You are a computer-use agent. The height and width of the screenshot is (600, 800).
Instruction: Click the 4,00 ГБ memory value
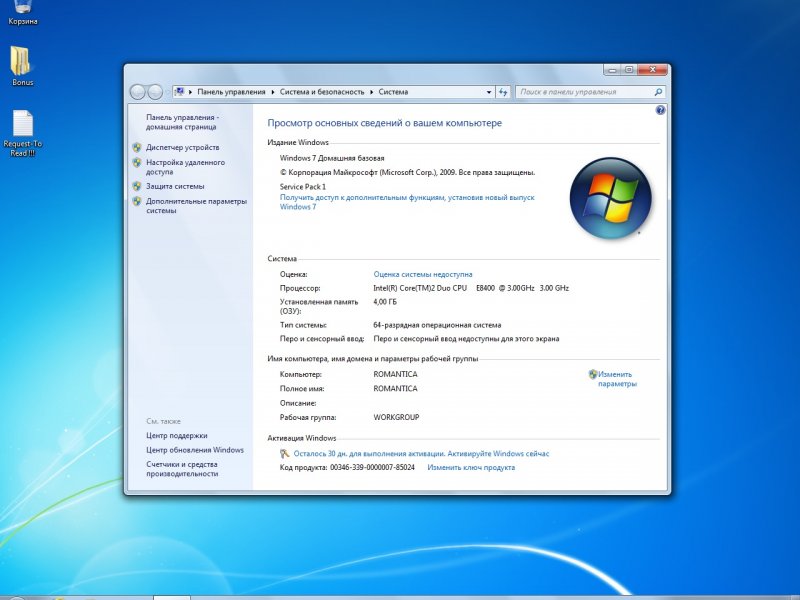click(x=385, y=302)
